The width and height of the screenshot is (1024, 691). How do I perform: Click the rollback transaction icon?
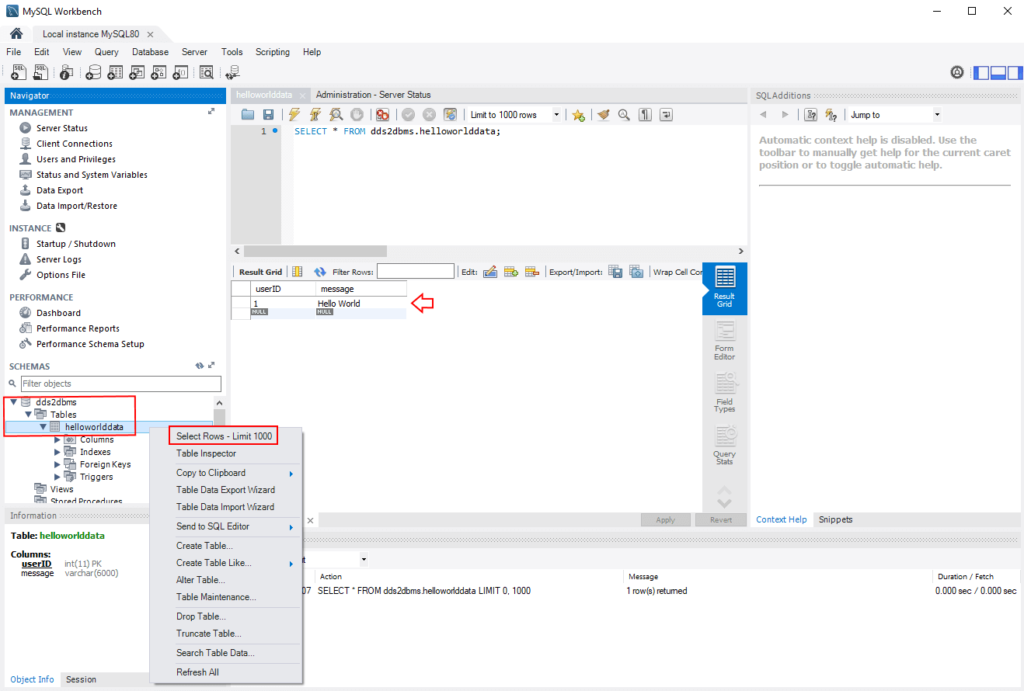tap(429, 115)
